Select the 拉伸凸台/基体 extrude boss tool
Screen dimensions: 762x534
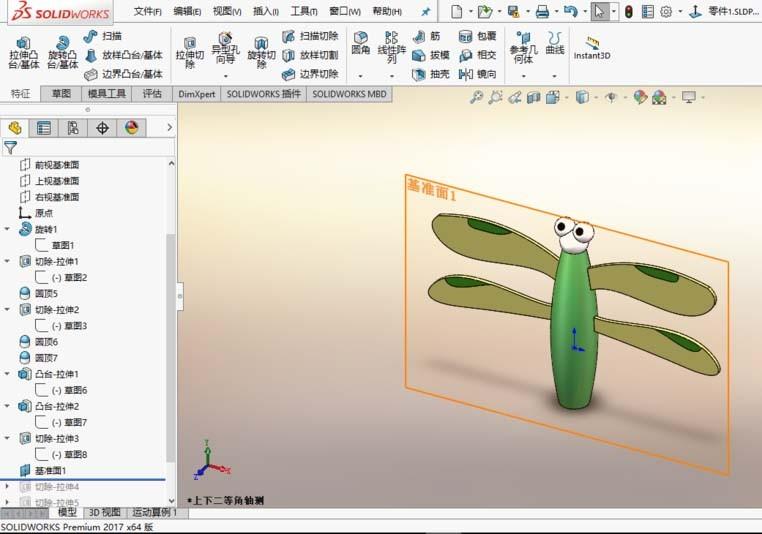pos(23,52)
